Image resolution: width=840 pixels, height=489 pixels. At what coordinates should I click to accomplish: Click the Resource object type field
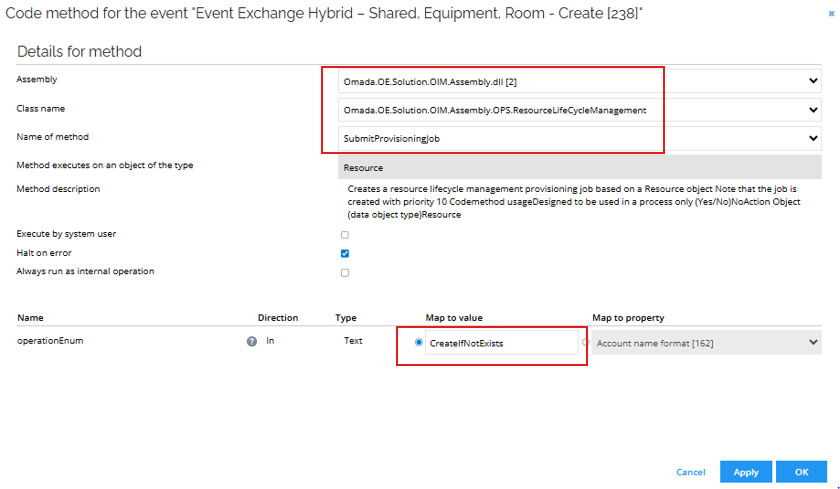click(580, 167)
